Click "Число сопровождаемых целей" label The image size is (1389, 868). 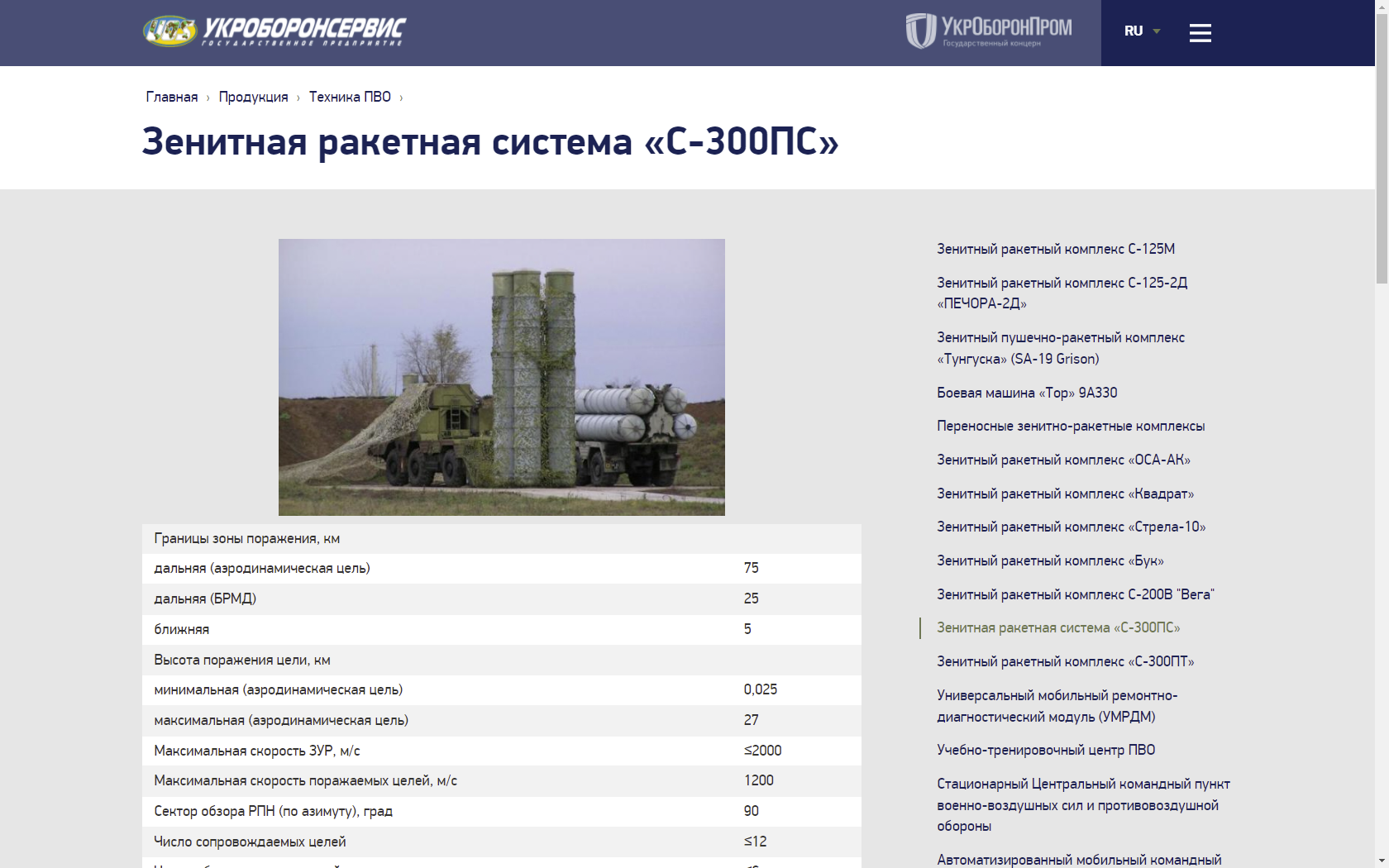click(x=250, y=842)
